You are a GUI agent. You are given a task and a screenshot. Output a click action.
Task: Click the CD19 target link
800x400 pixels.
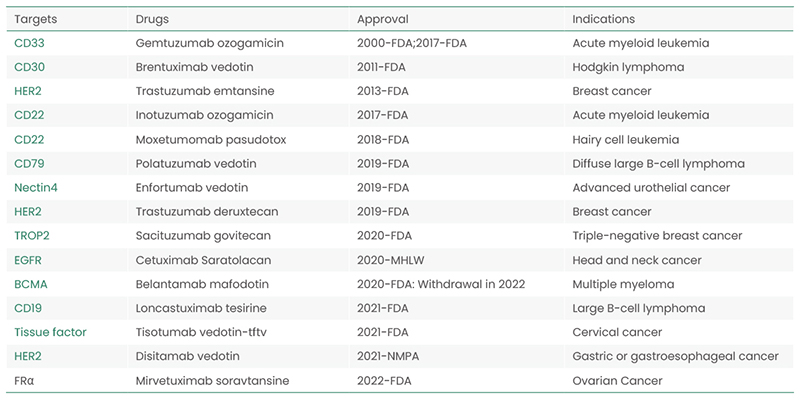[28, 308]
